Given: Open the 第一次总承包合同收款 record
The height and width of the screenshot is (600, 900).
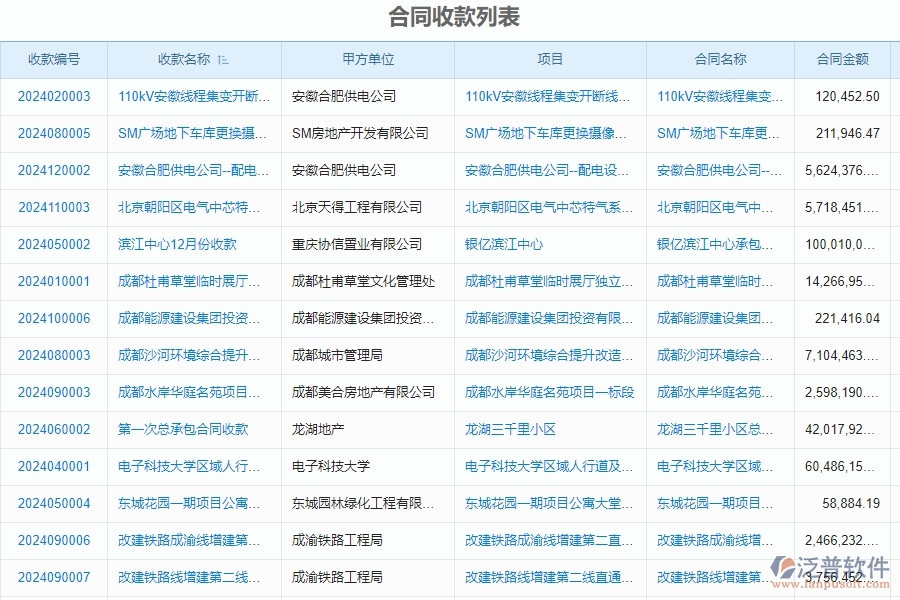Looking at the screenshot, I should click(182, 429).
